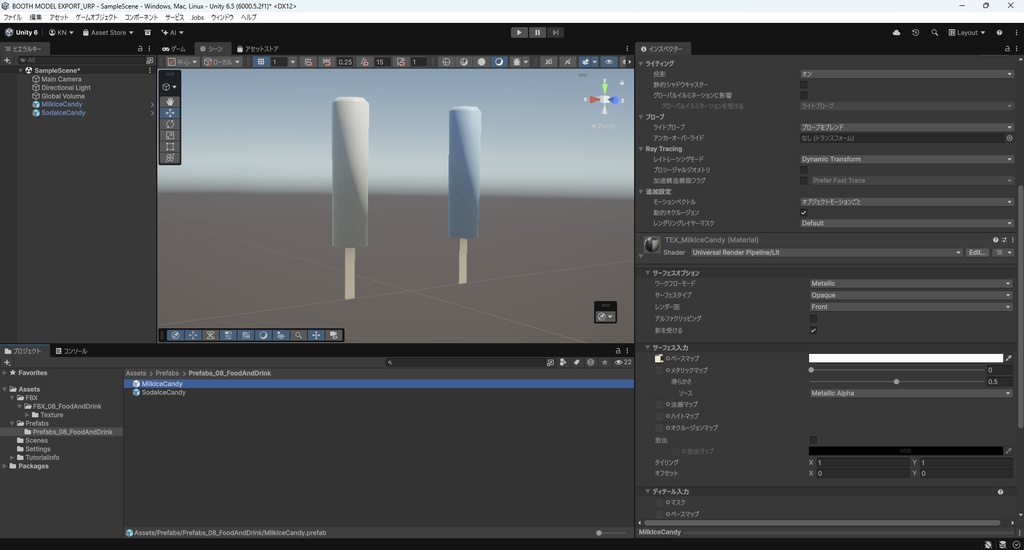Click the help icon in top bar

point(999,33)
